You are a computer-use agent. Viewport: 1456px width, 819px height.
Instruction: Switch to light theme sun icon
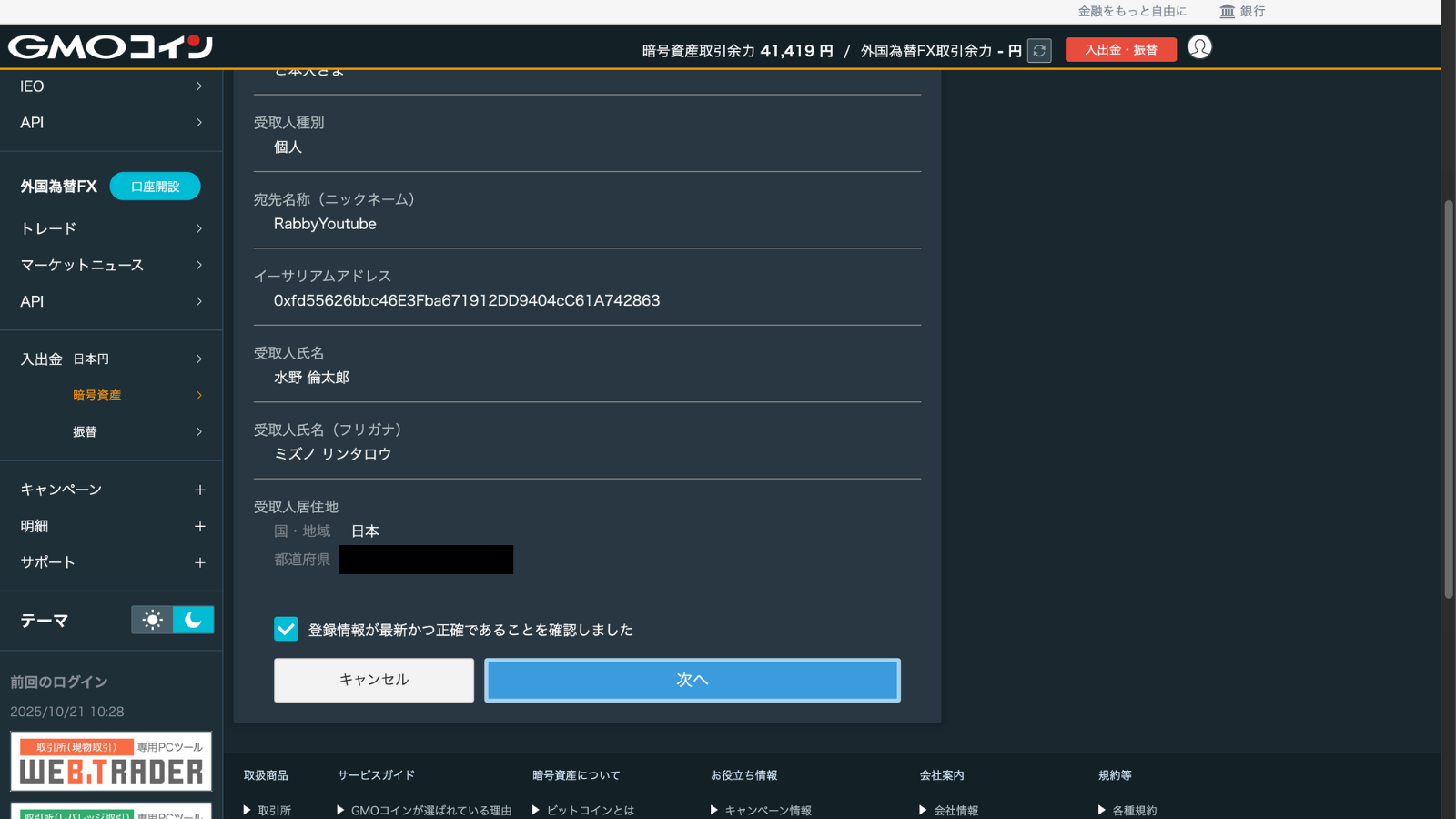(x=152, y=620)
